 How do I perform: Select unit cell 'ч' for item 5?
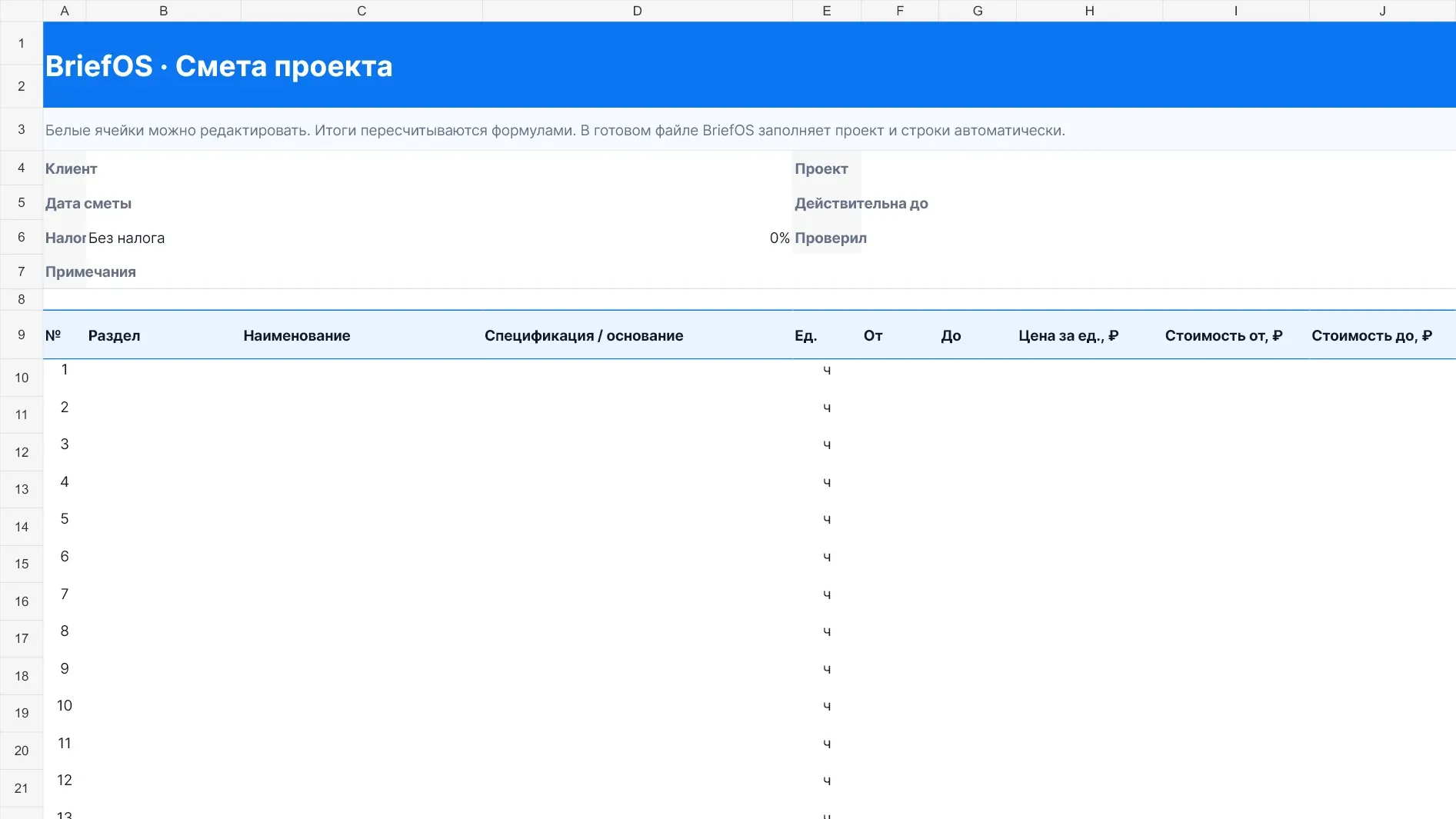click(827, 527)
